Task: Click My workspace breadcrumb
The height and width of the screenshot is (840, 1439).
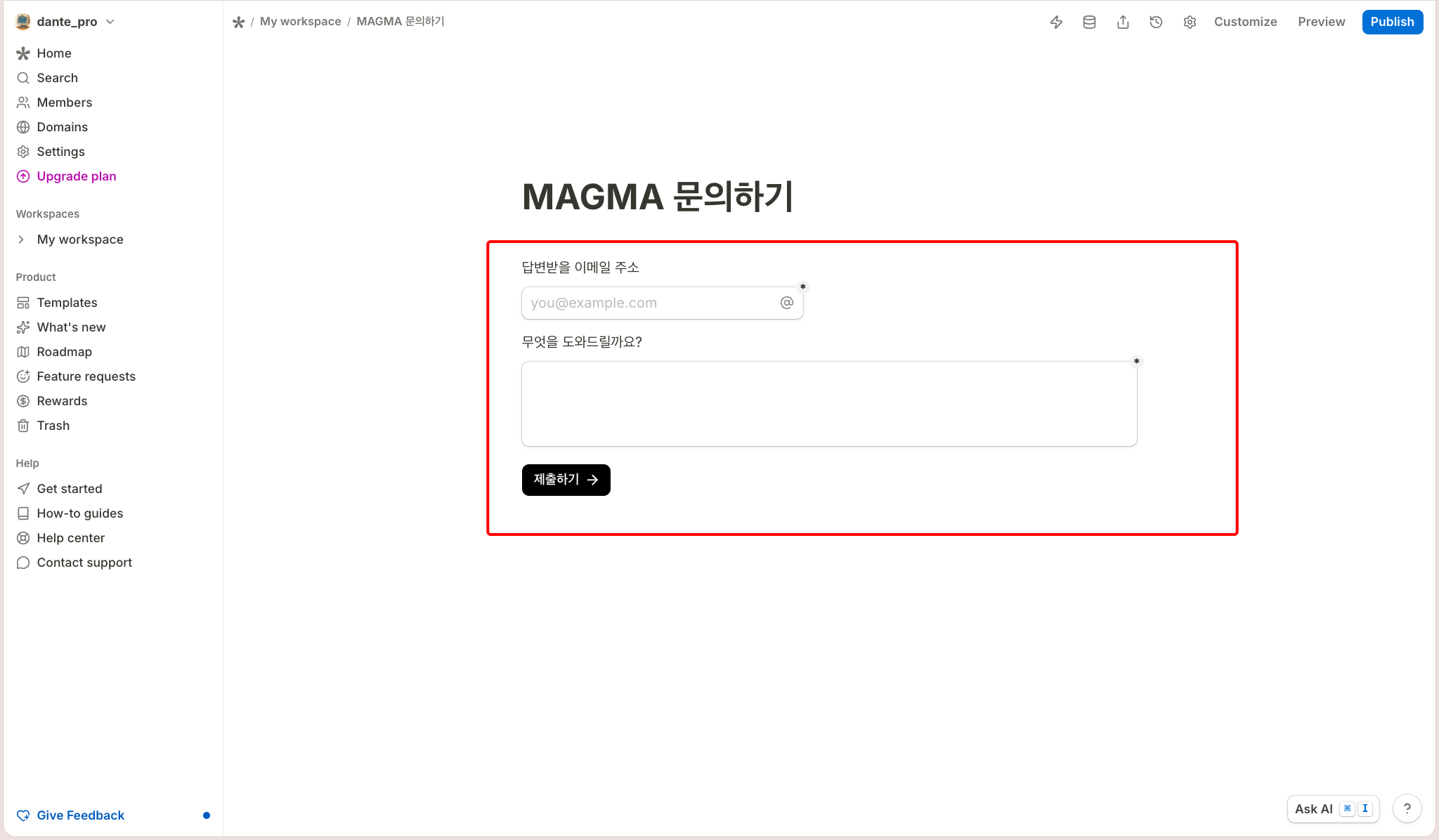Action: pyautogui.click(x=300, y=22)
